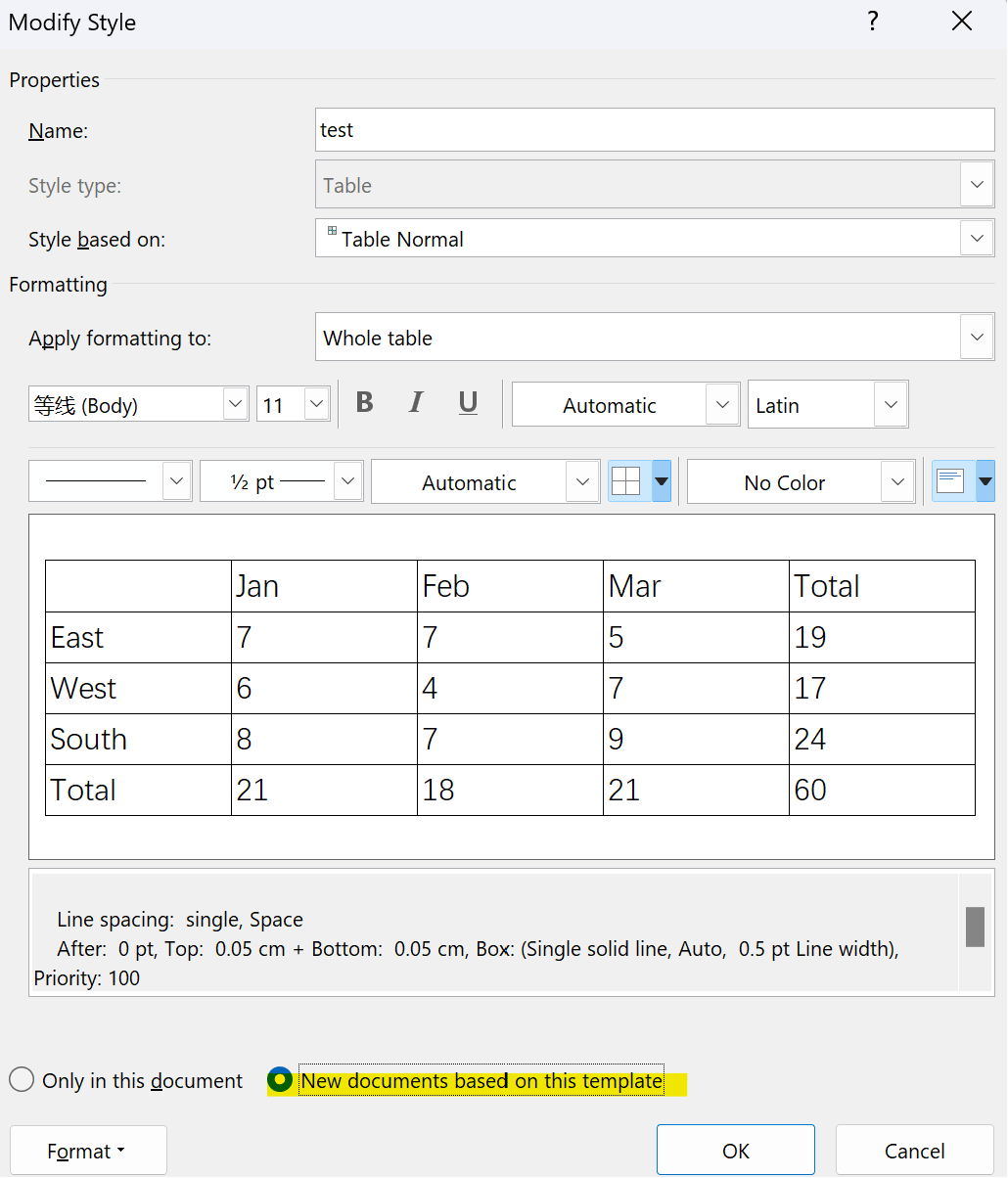Click the 19 total cell in East row
The image size is (1008, 1178).
coord(882,637)
